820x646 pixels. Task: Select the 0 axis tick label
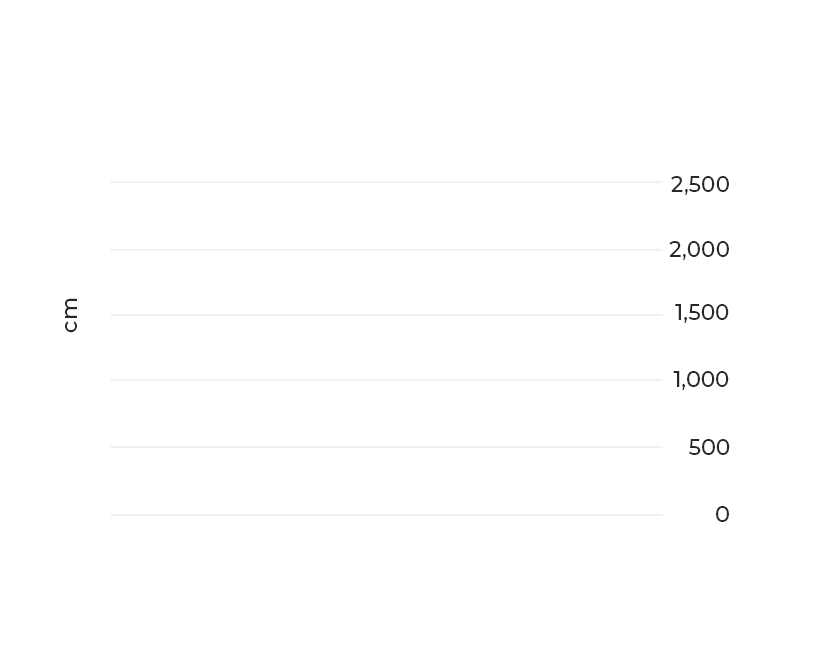(x=722, y=514)
